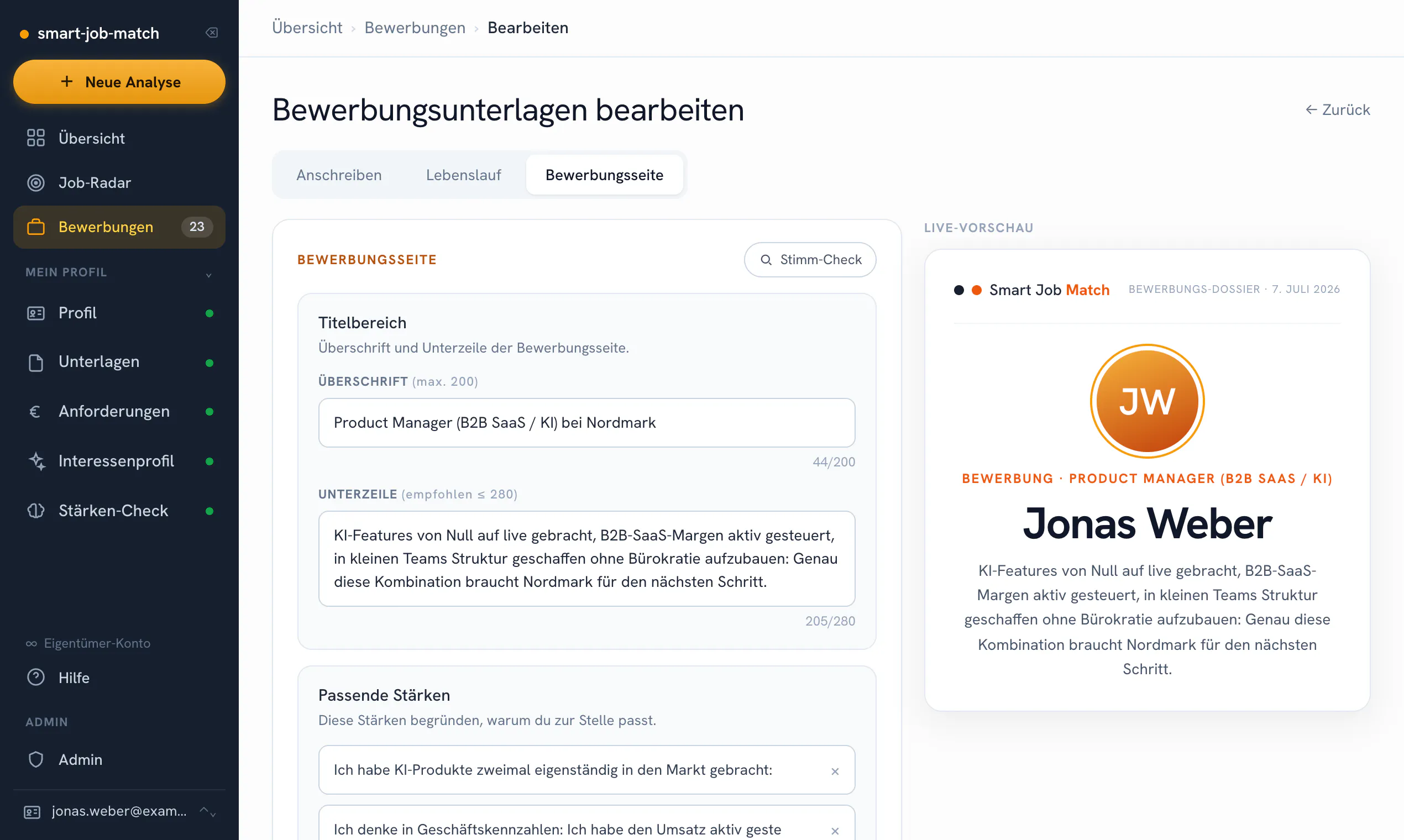Open the Admin section link

coord(119,760)
